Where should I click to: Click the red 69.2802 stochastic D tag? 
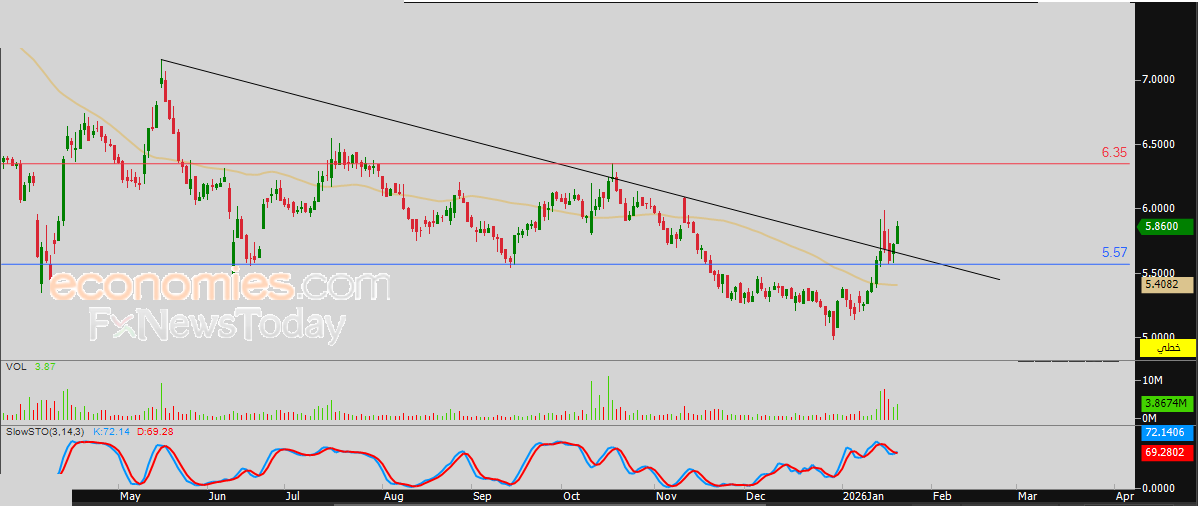[1167, 453]
